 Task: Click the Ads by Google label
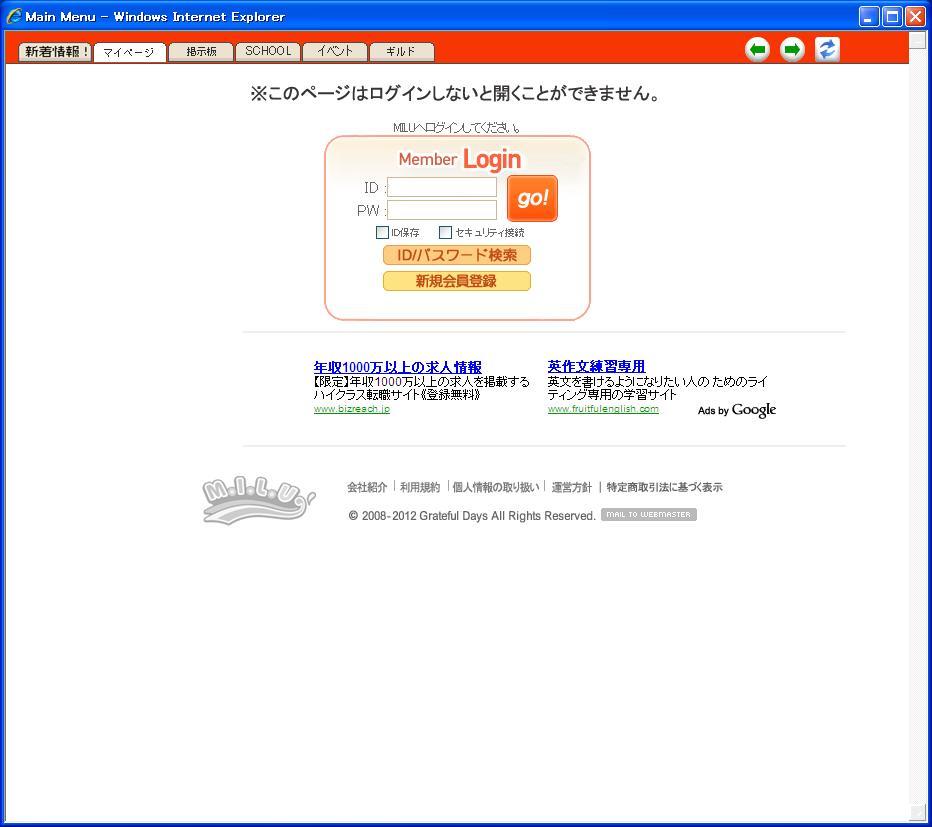coord(737,410)
